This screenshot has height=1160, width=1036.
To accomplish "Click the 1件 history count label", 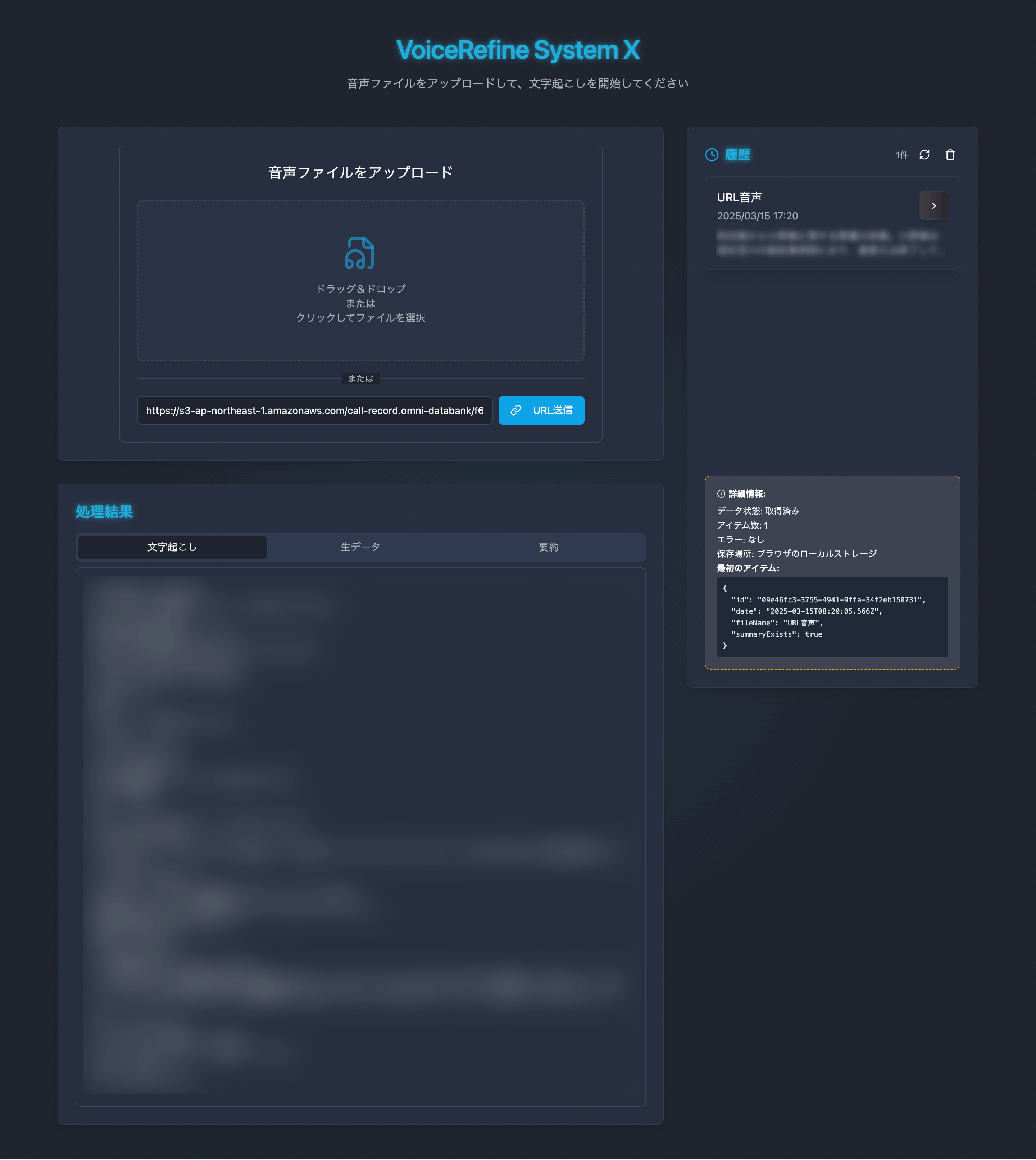I will click(x=901, y=155).
